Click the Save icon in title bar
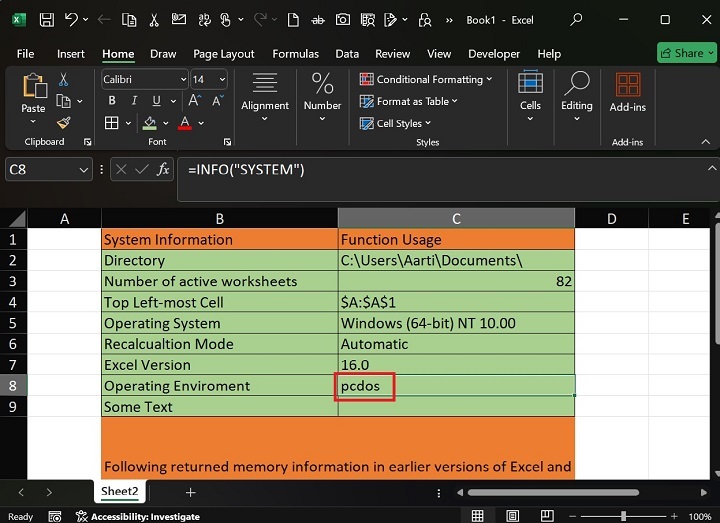Image resolution: width=720 pixels, height=523 pixels. click(46, 20)
